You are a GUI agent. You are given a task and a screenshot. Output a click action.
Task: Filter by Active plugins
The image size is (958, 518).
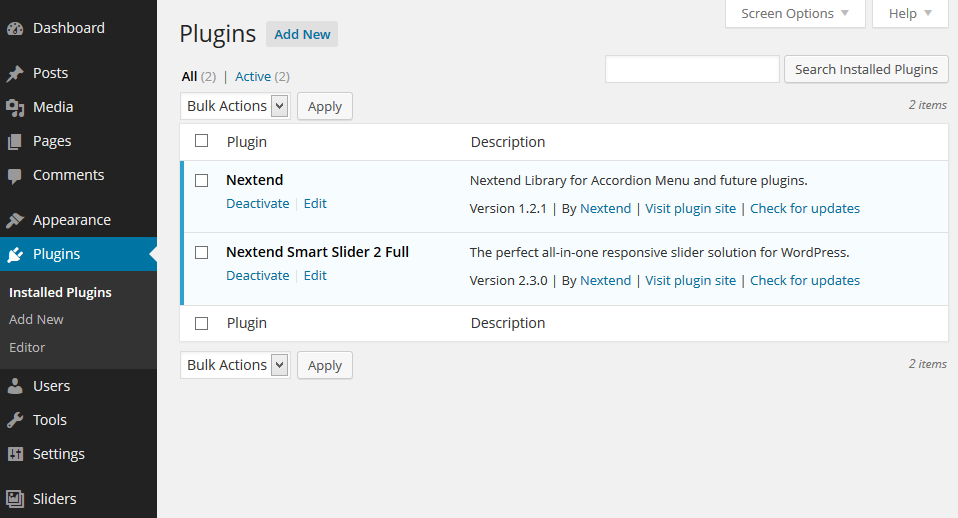point(253,76)
